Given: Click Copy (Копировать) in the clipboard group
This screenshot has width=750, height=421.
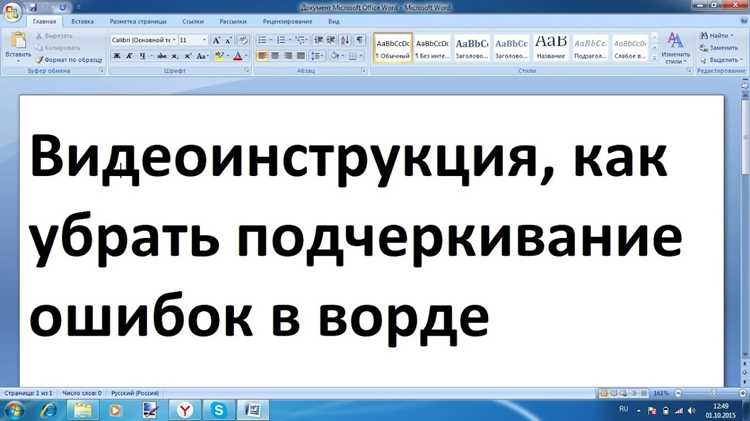Looking at the screenshot, I should point(58,48).
